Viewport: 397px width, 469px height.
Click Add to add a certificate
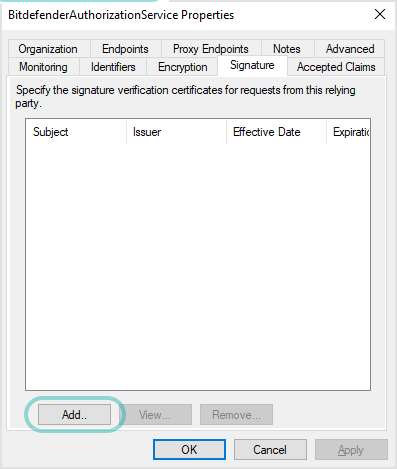coord(74,415)
